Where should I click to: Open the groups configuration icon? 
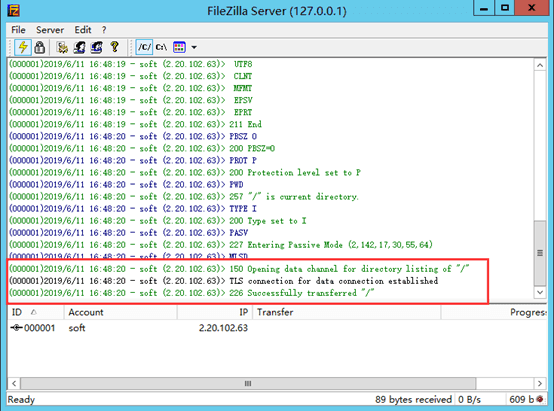(96, 47)
